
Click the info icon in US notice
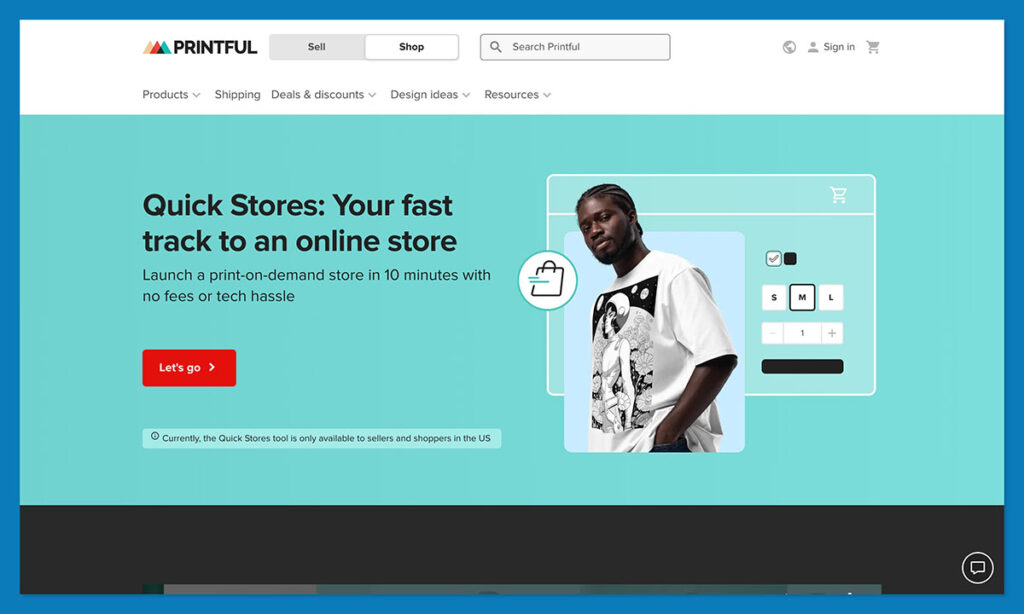[155, 436]
